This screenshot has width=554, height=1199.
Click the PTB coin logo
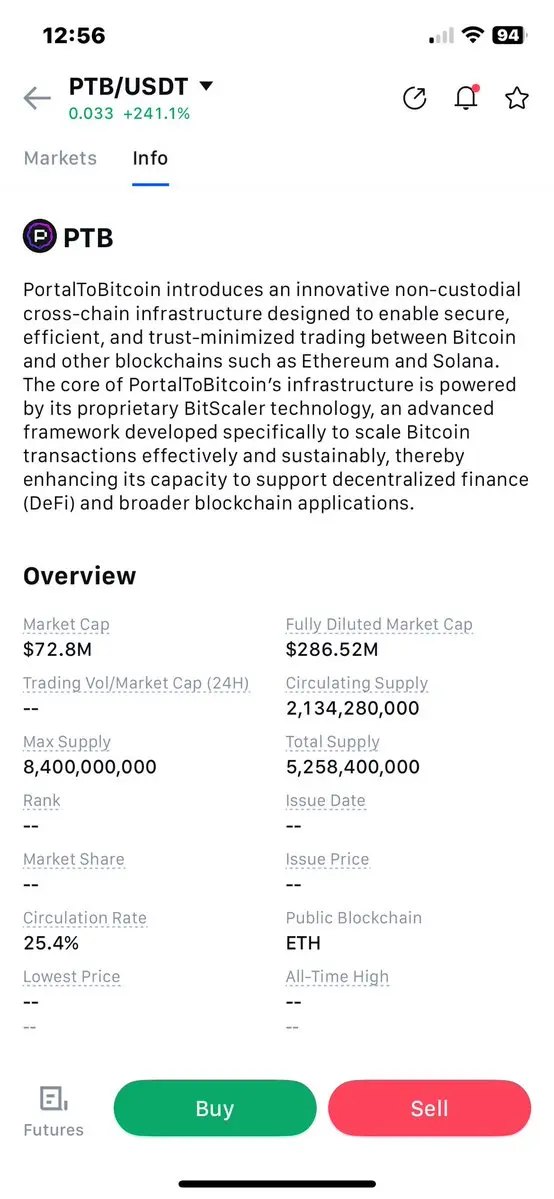click(x=40, y=237)
